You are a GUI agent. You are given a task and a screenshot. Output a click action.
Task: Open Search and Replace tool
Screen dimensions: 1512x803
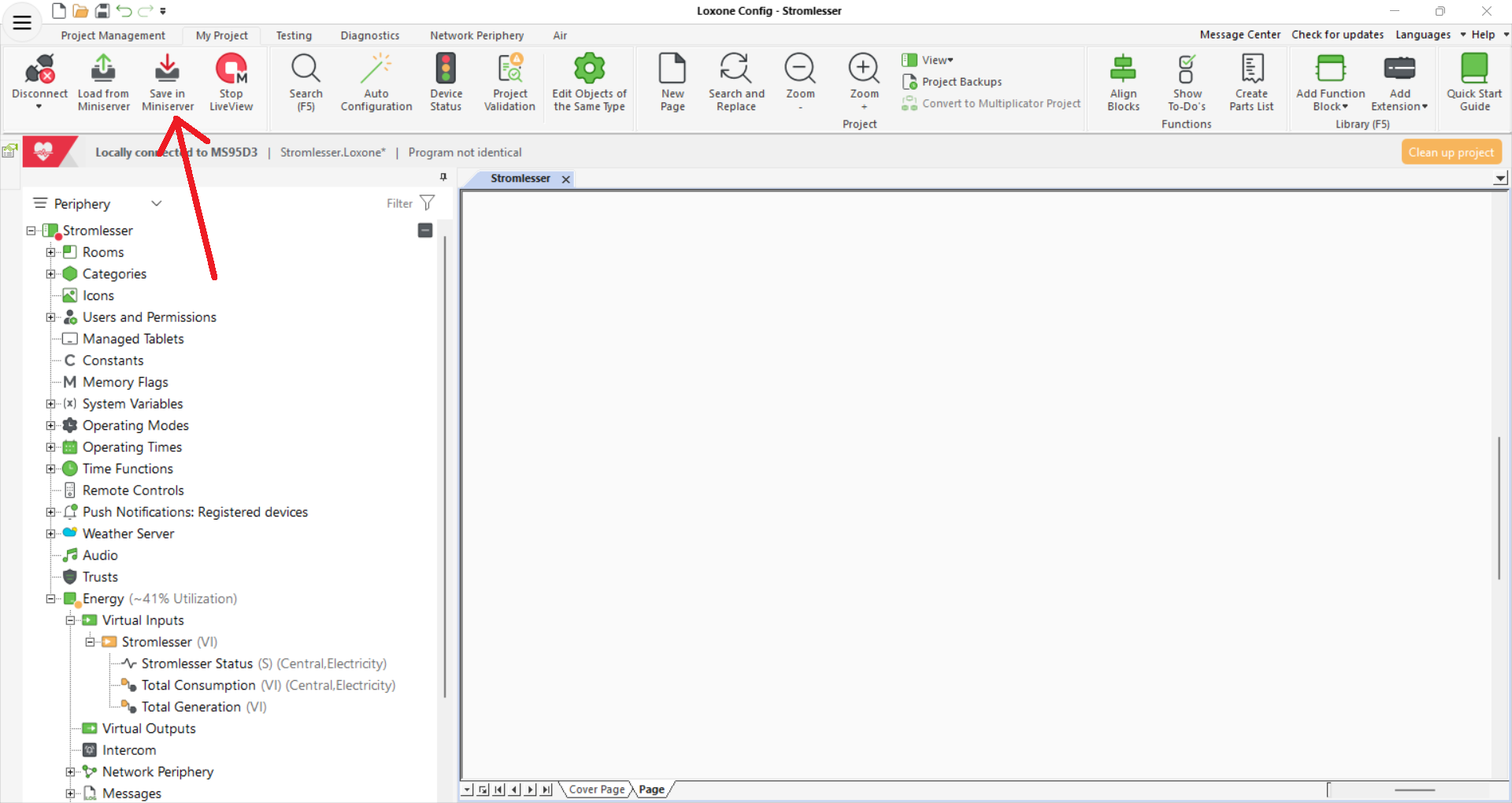coord(736,69)
